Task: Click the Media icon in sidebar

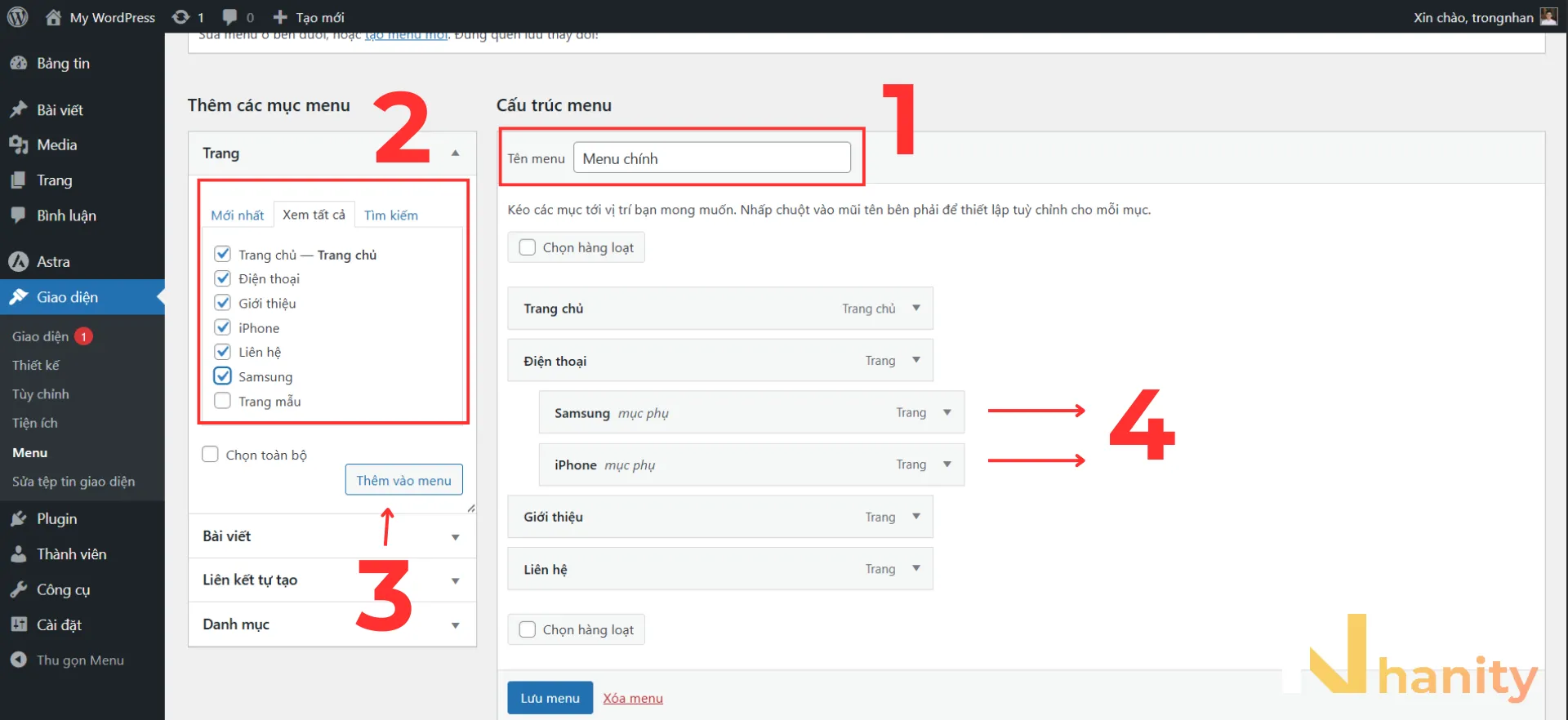Action: point(19,144)
